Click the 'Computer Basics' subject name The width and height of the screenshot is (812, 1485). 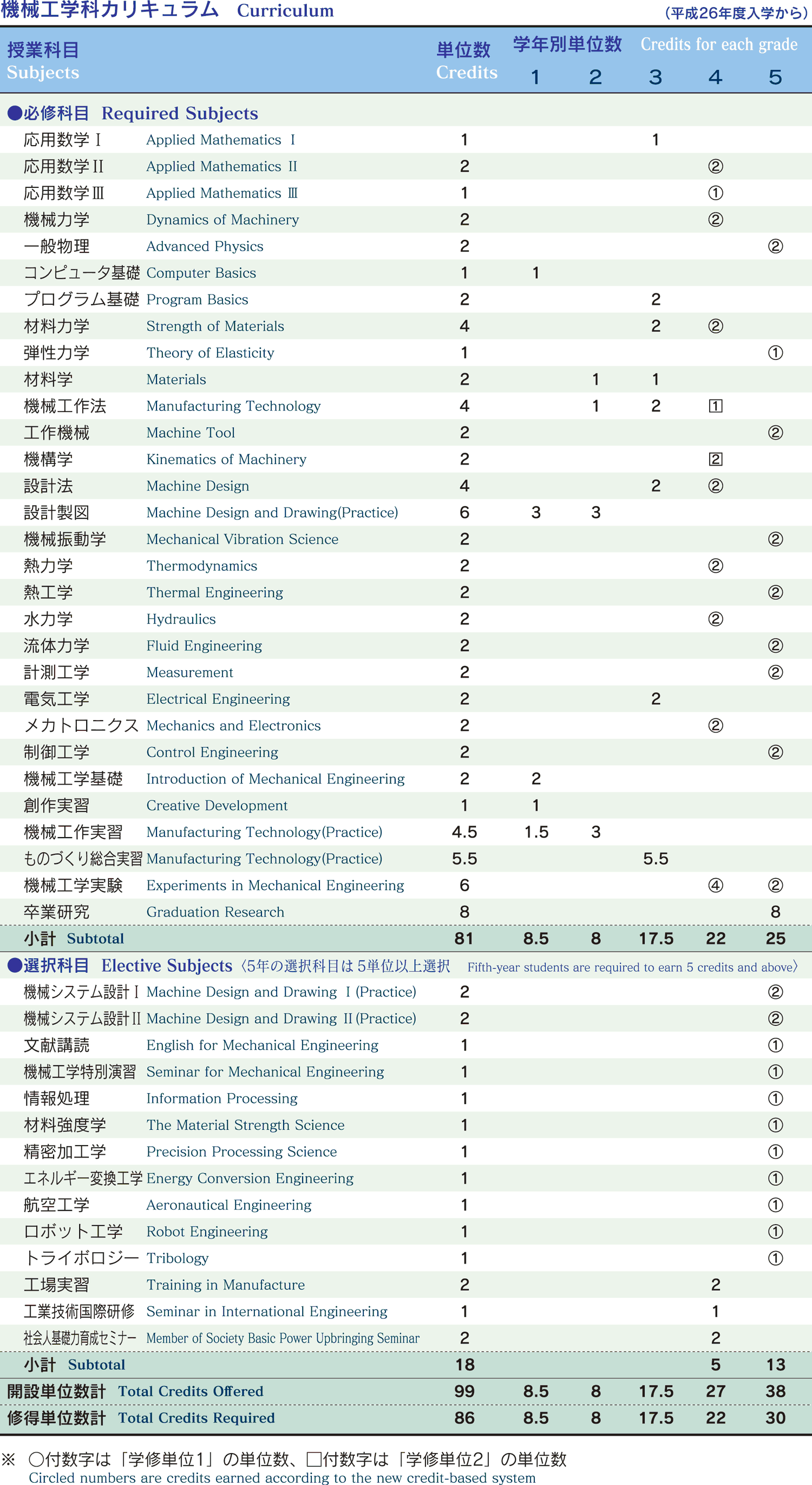point(201,273)
